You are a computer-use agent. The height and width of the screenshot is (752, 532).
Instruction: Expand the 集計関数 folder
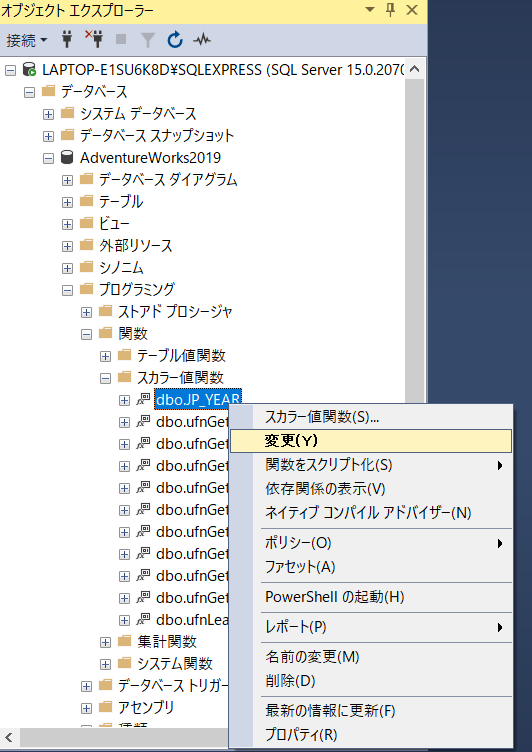106,642
